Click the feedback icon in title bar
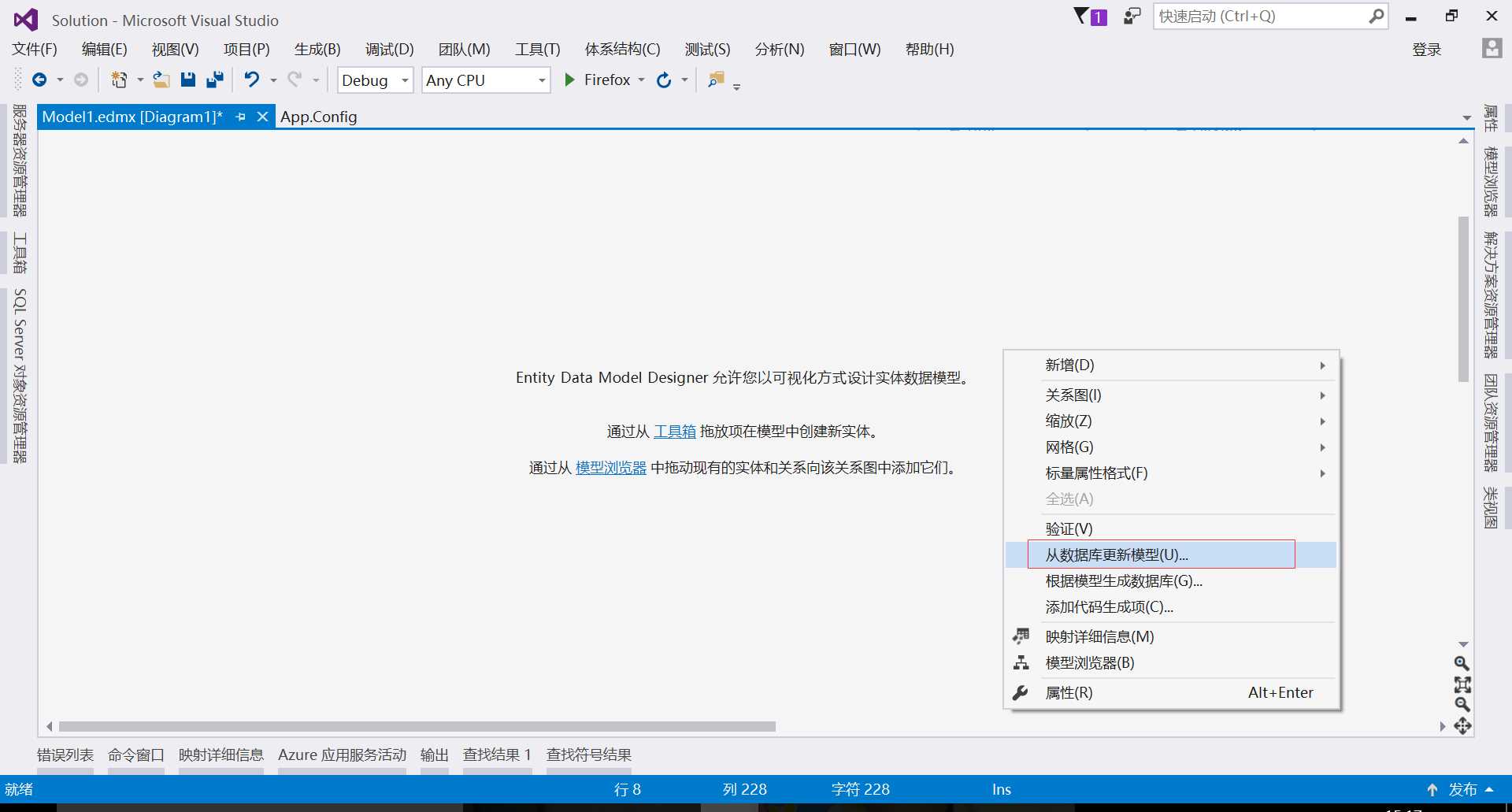The height and width of the screenshot is (812, 1512). coord(1132,16)
